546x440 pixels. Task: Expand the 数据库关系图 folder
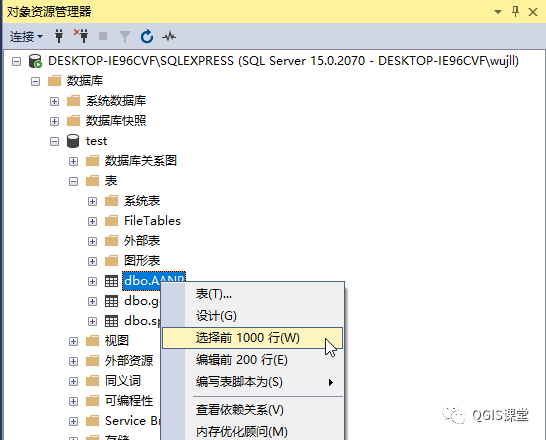tap(73, 162)
